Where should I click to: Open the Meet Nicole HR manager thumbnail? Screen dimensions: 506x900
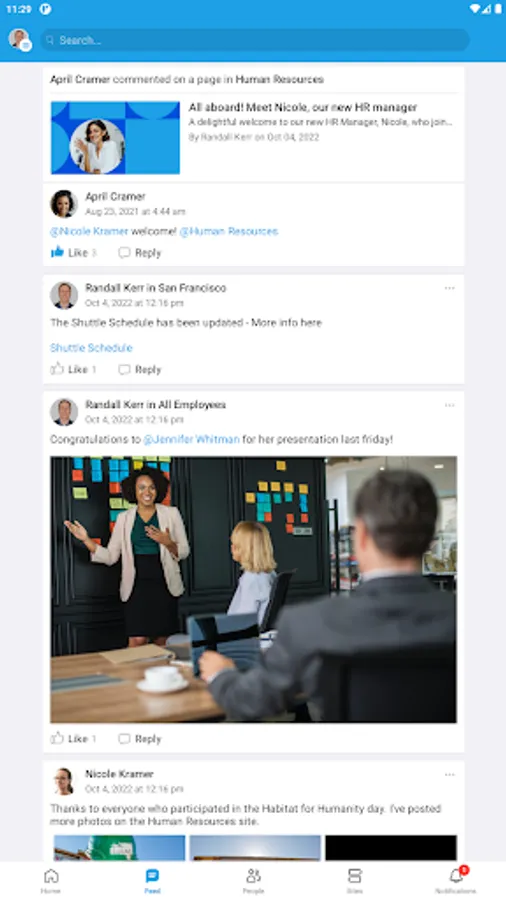(x=115, y=138)
